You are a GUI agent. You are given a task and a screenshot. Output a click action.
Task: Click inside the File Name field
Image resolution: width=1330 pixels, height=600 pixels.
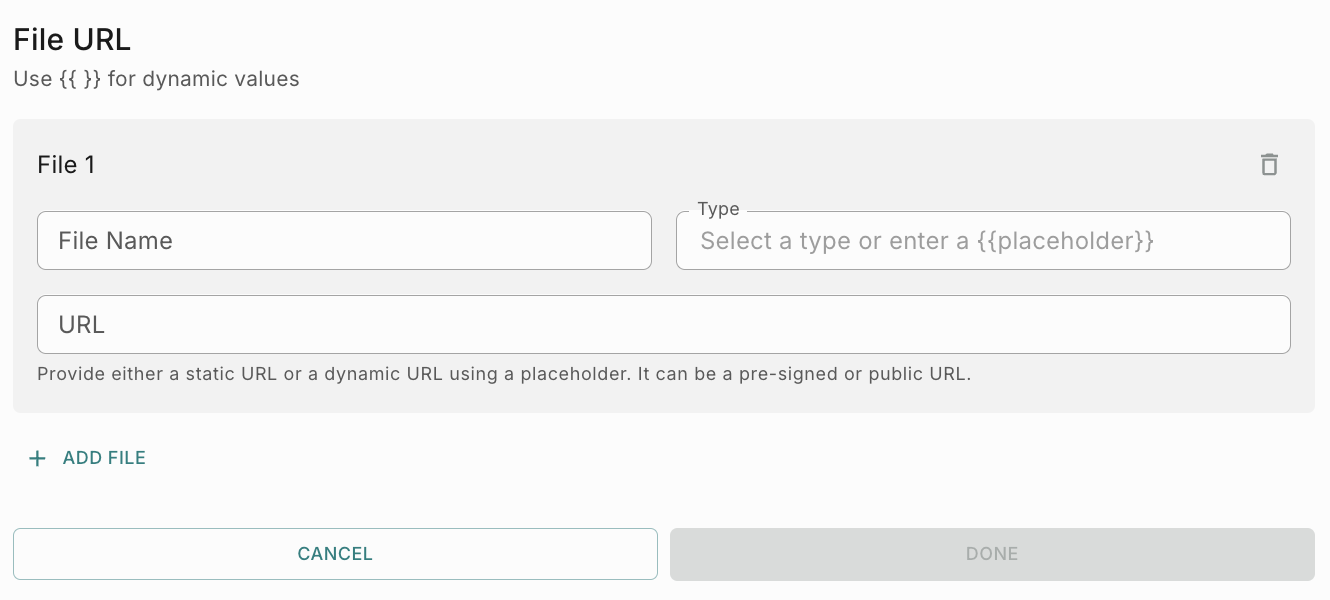[x=344, y=240]
